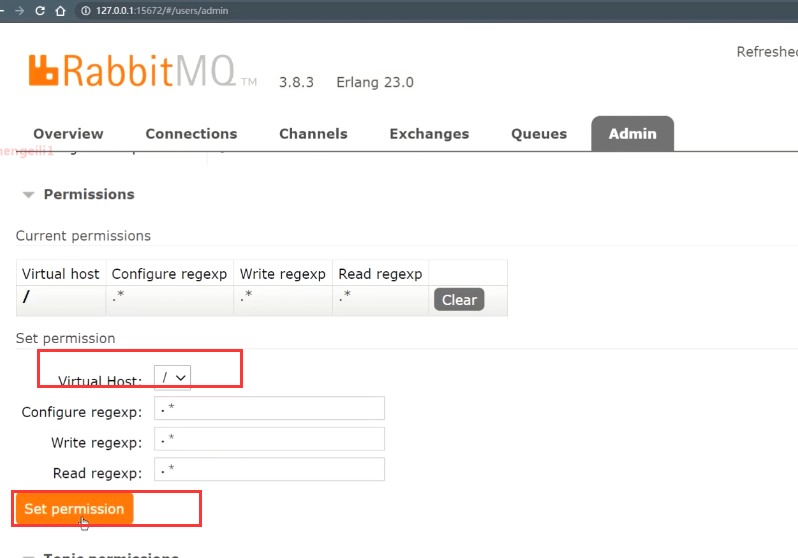Click the browser reload icon
Image resolution: width=798 pixels, height=558 pixels.
40,11
